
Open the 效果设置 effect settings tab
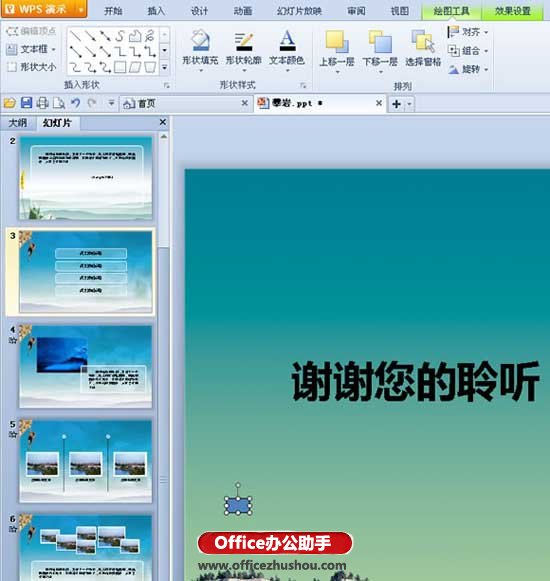512,11
